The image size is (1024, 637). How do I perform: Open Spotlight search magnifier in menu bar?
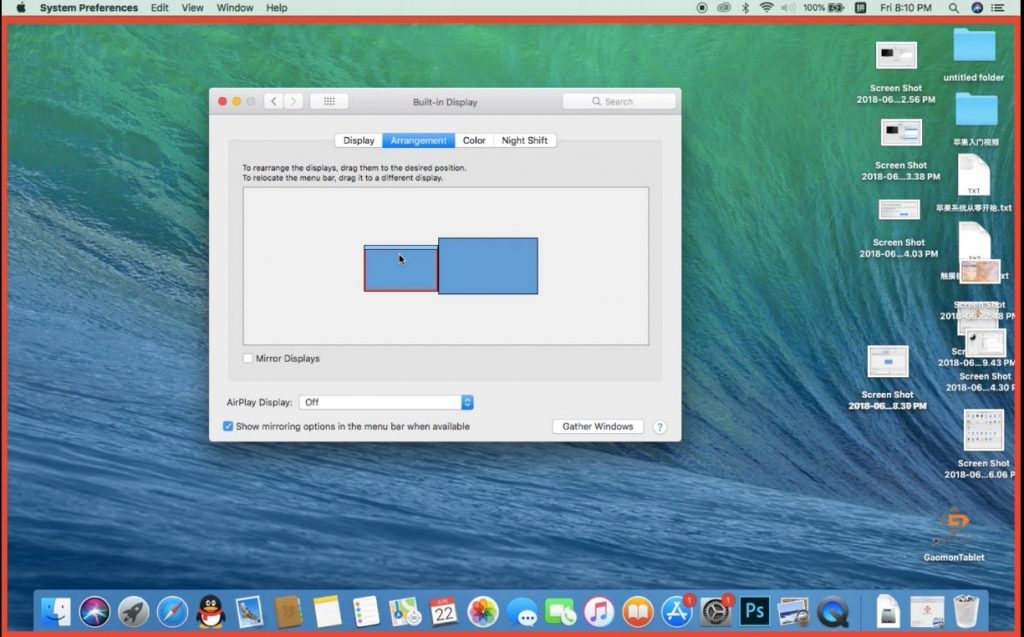[955, 7]
